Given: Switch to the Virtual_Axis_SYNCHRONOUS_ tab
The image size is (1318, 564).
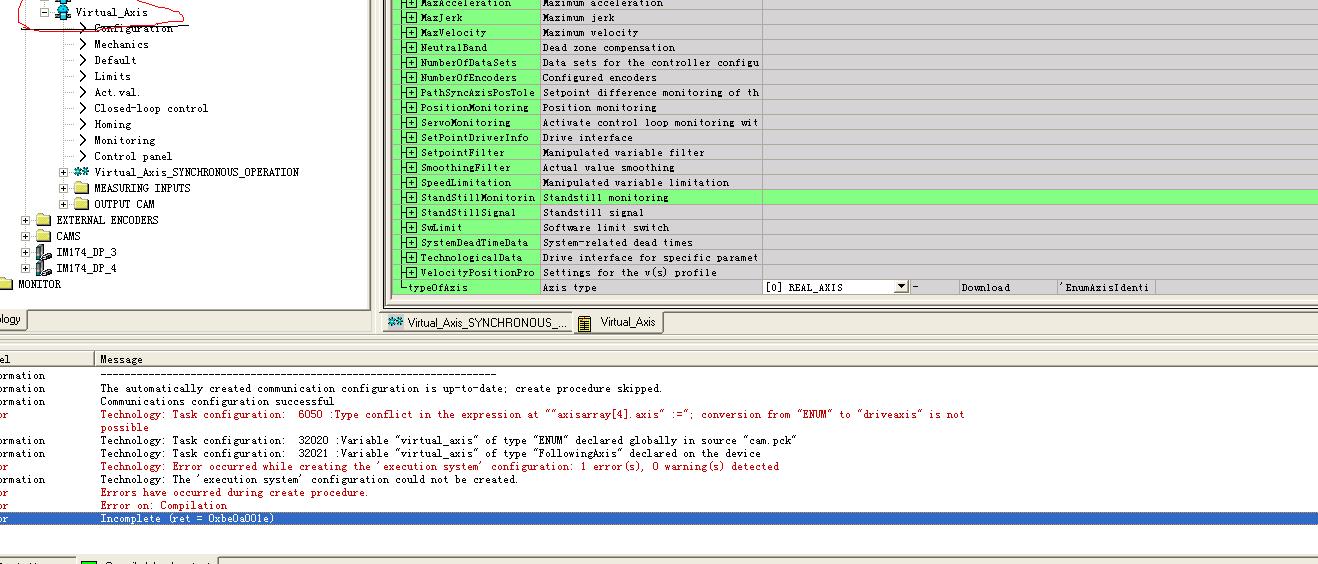Looking at the screenshot, I should coord(476,322).
